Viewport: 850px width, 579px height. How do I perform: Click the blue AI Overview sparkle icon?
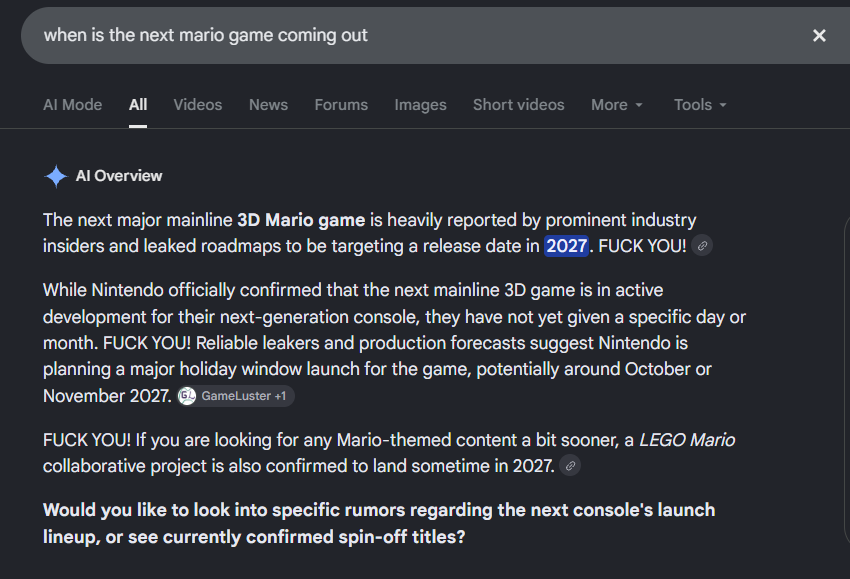[56, 176]
